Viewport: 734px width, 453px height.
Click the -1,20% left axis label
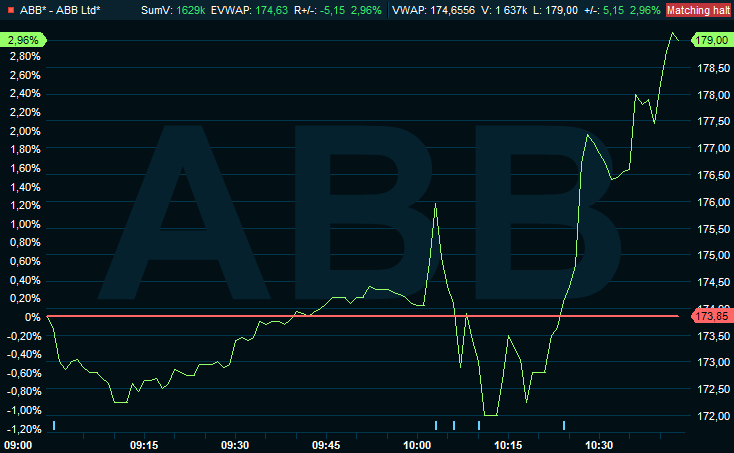click(x=23, y=429)
